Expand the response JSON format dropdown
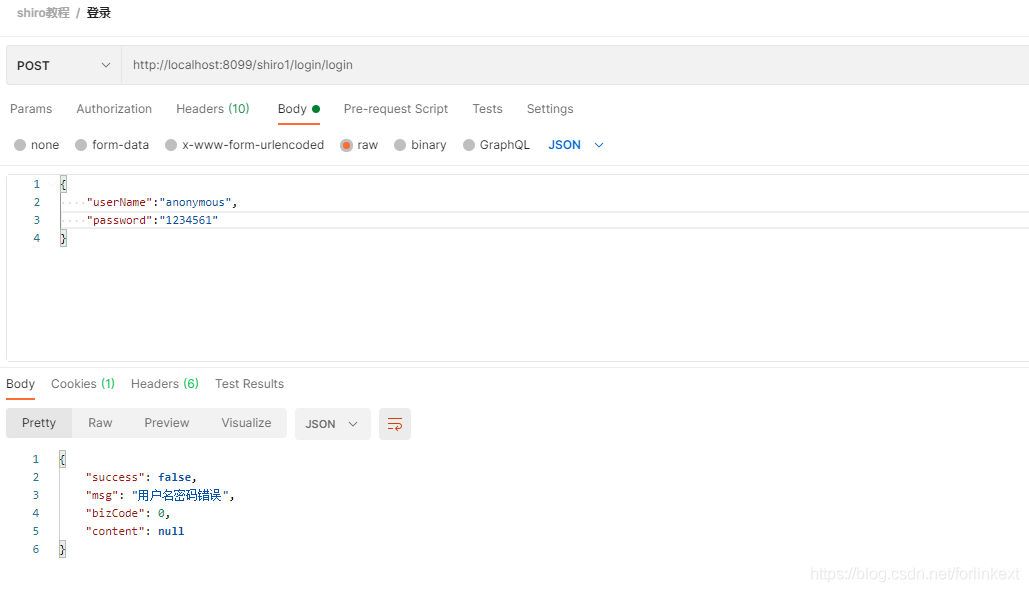The image size is (1029, 592). coord(332,424)
